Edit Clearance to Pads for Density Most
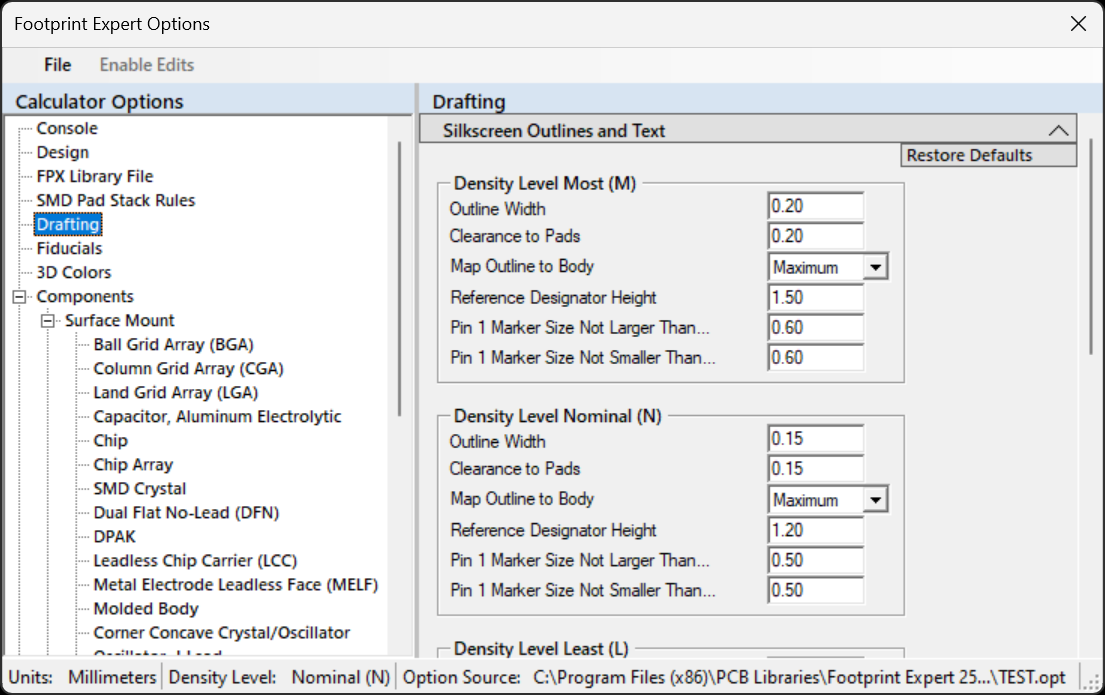 815,235
